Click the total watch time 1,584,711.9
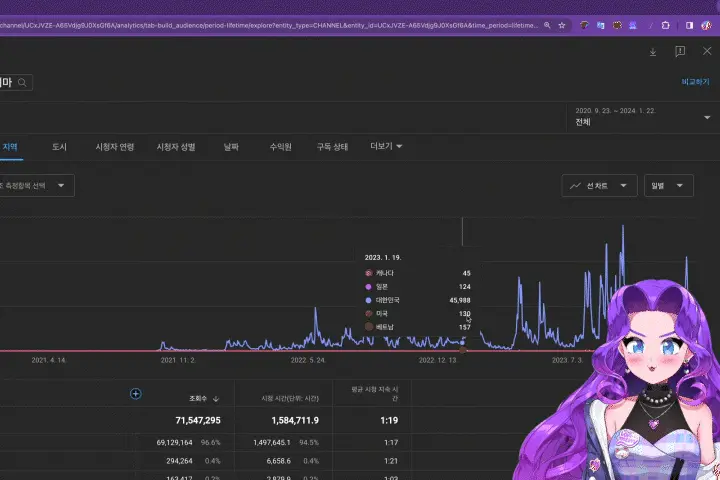Viewport: 720px width, 480px height. click(x=295, y=420)
